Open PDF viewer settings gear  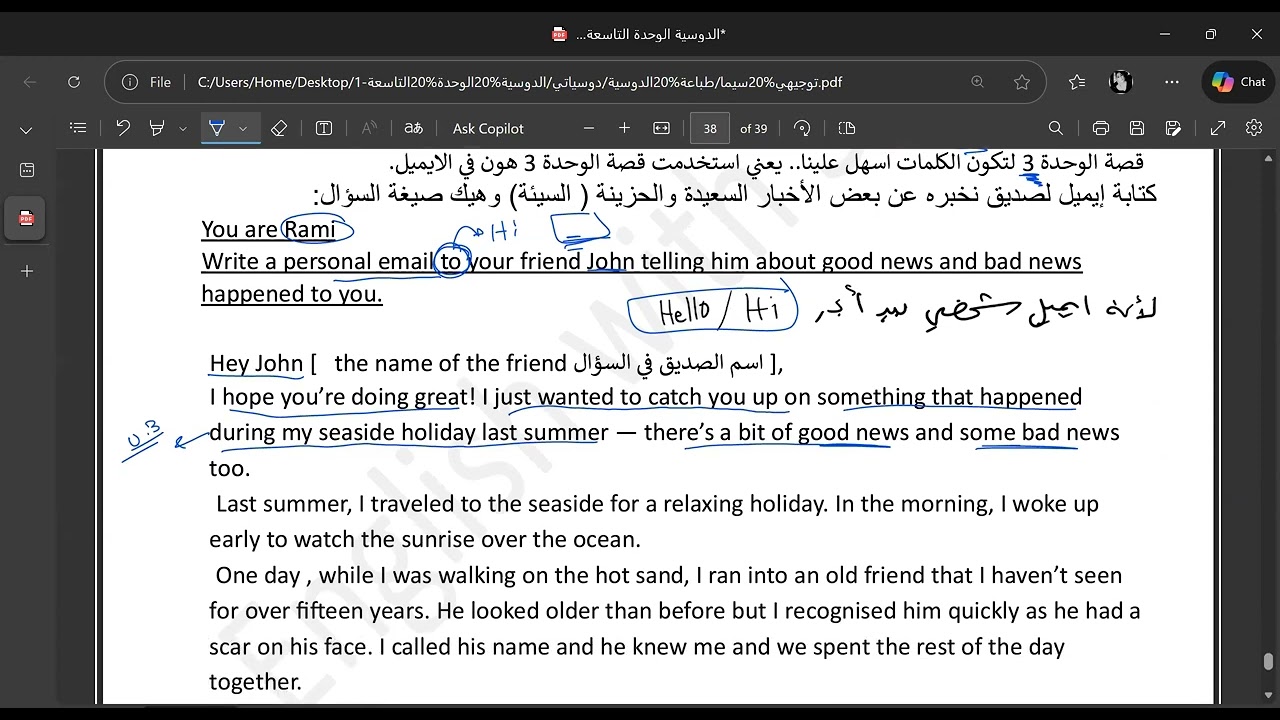pos(1254,128)
